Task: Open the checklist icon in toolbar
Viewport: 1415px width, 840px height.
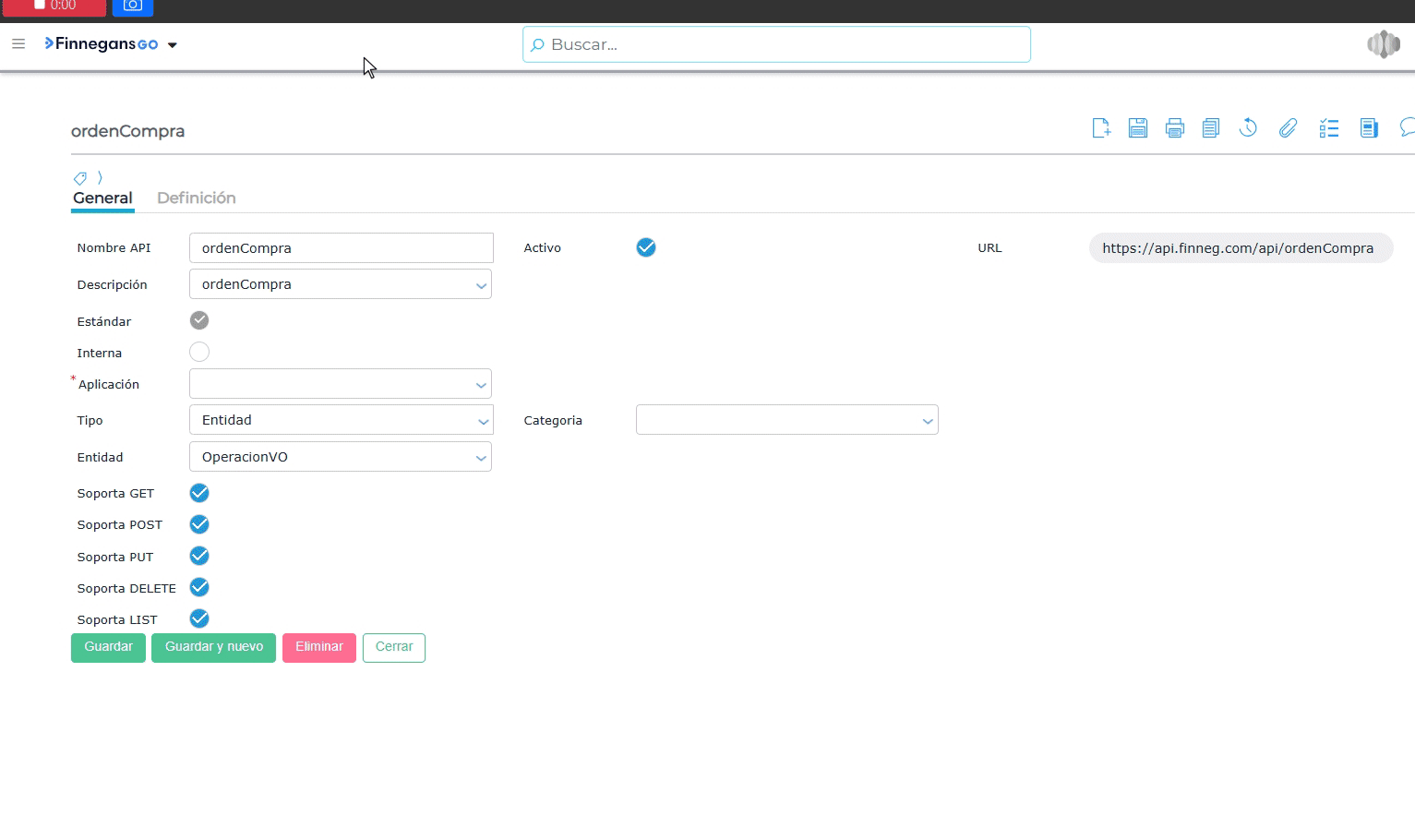Action: pos(1328,128)
